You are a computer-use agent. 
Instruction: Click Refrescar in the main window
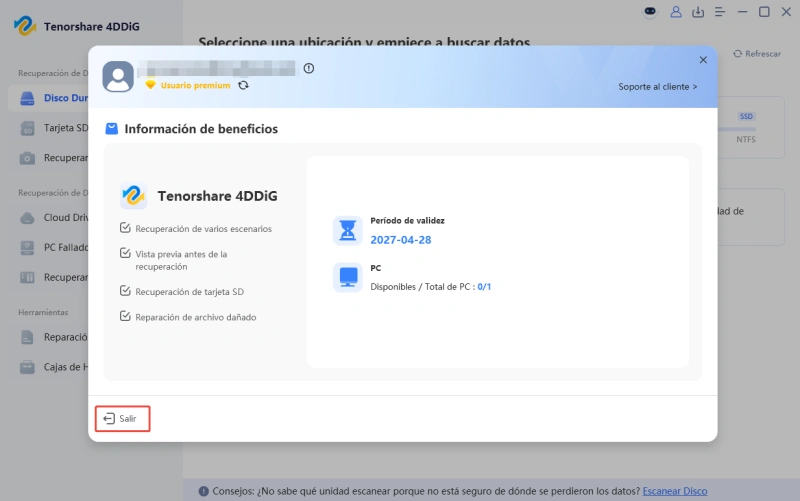click(757, 54)
